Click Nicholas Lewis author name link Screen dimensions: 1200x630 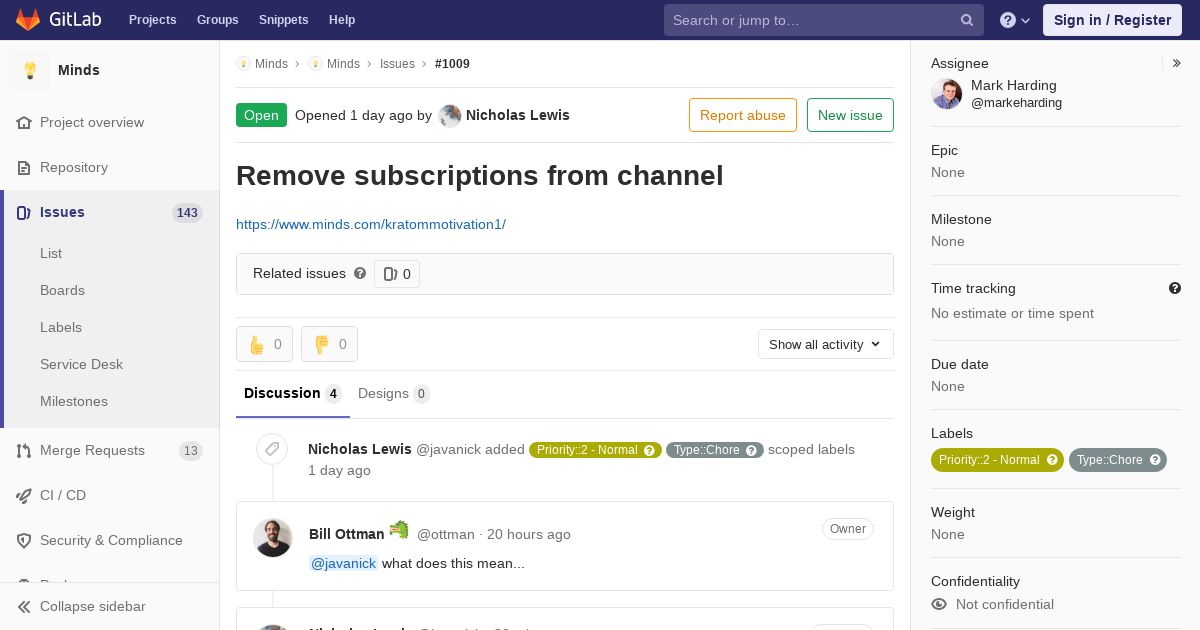point(518,115)
